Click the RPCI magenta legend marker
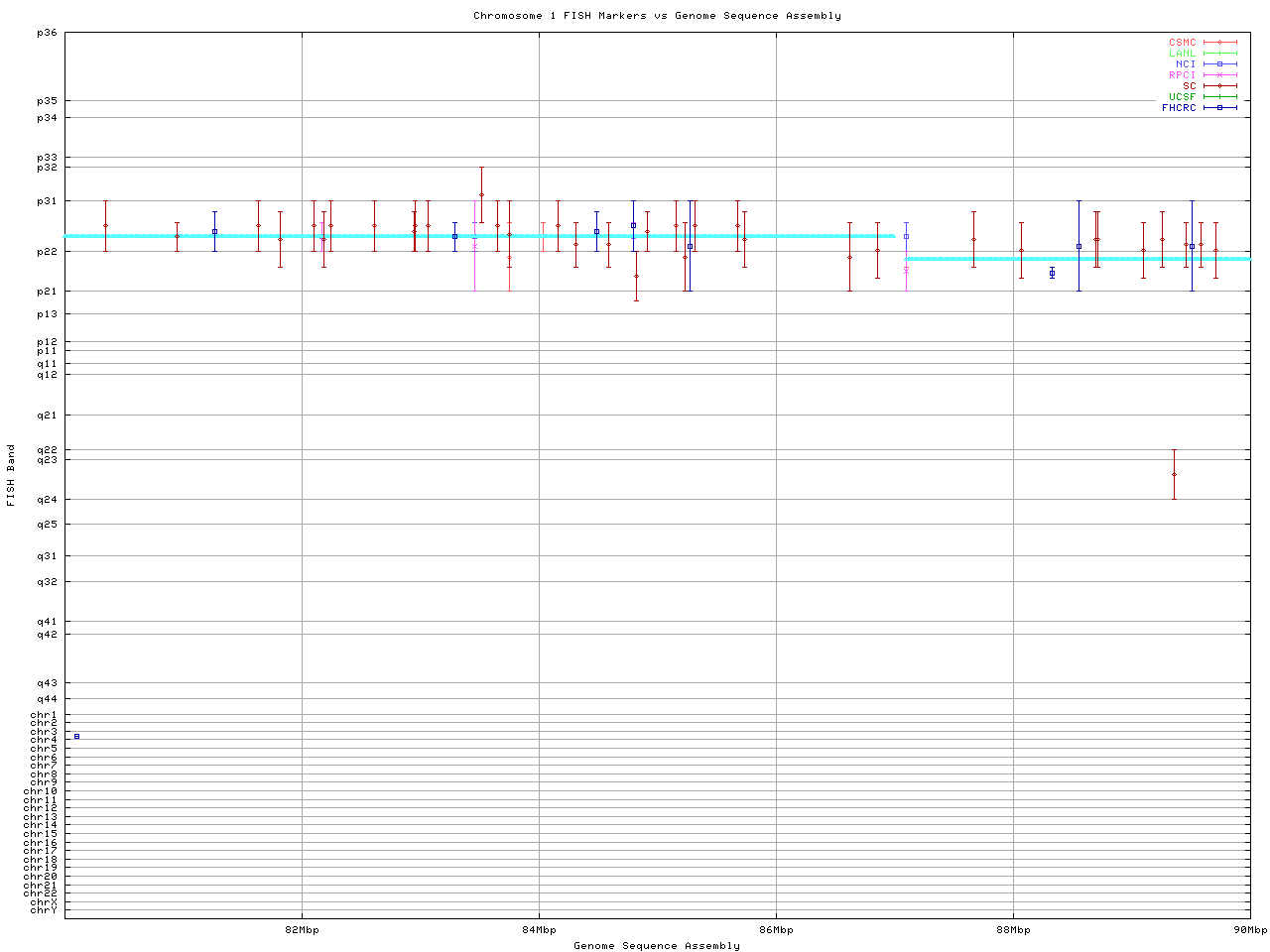Image resolution: width=1270 pixels, height=952 pixels. pyautogui.click(x=1219, y=75)
